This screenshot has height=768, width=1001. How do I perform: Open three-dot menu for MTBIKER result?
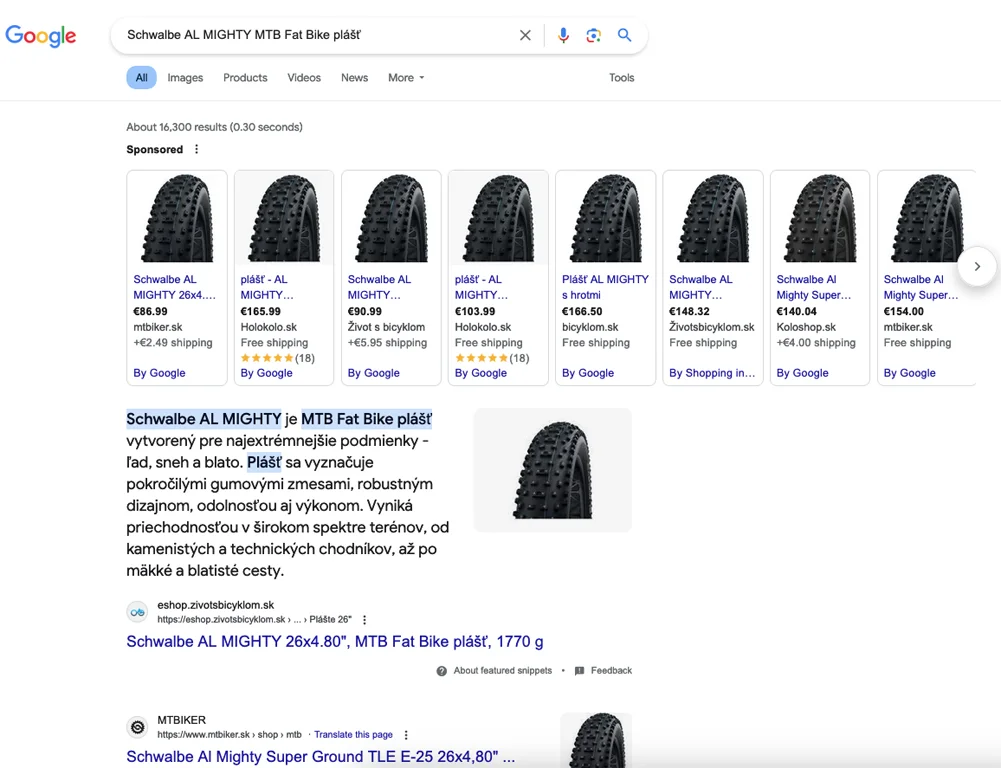[406, 735]
